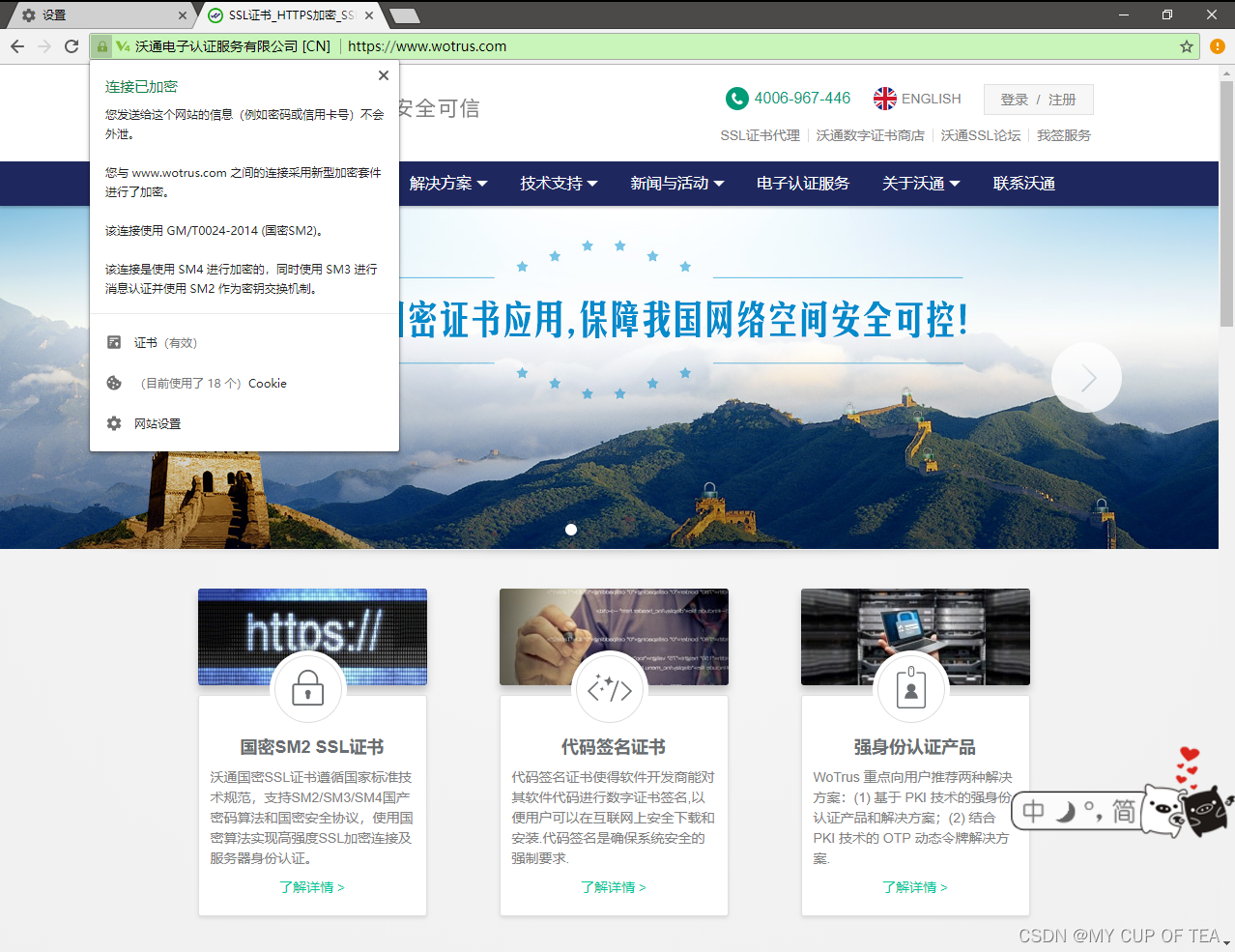
Task: Click 了解详情 under 强身份认证产品
Action: point(915,887)
